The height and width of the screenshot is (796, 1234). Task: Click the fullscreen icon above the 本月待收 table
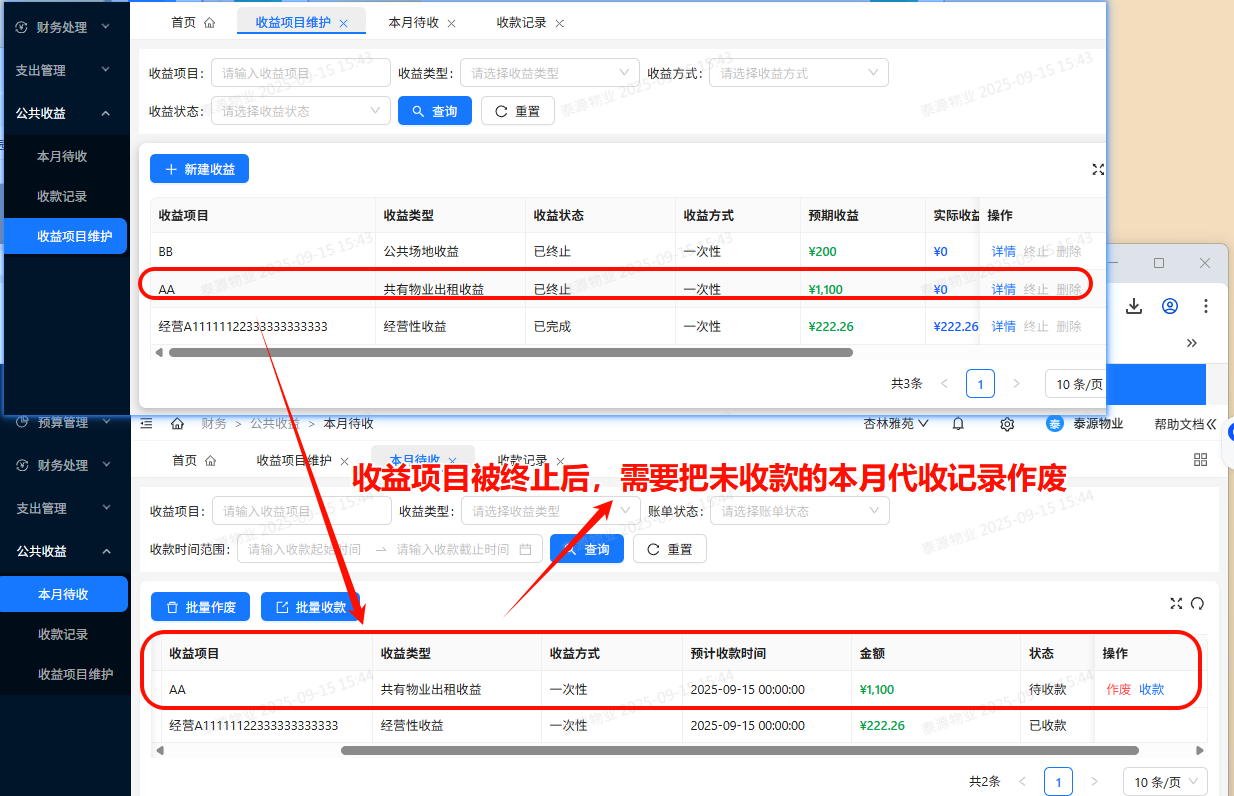[1176, 604]
